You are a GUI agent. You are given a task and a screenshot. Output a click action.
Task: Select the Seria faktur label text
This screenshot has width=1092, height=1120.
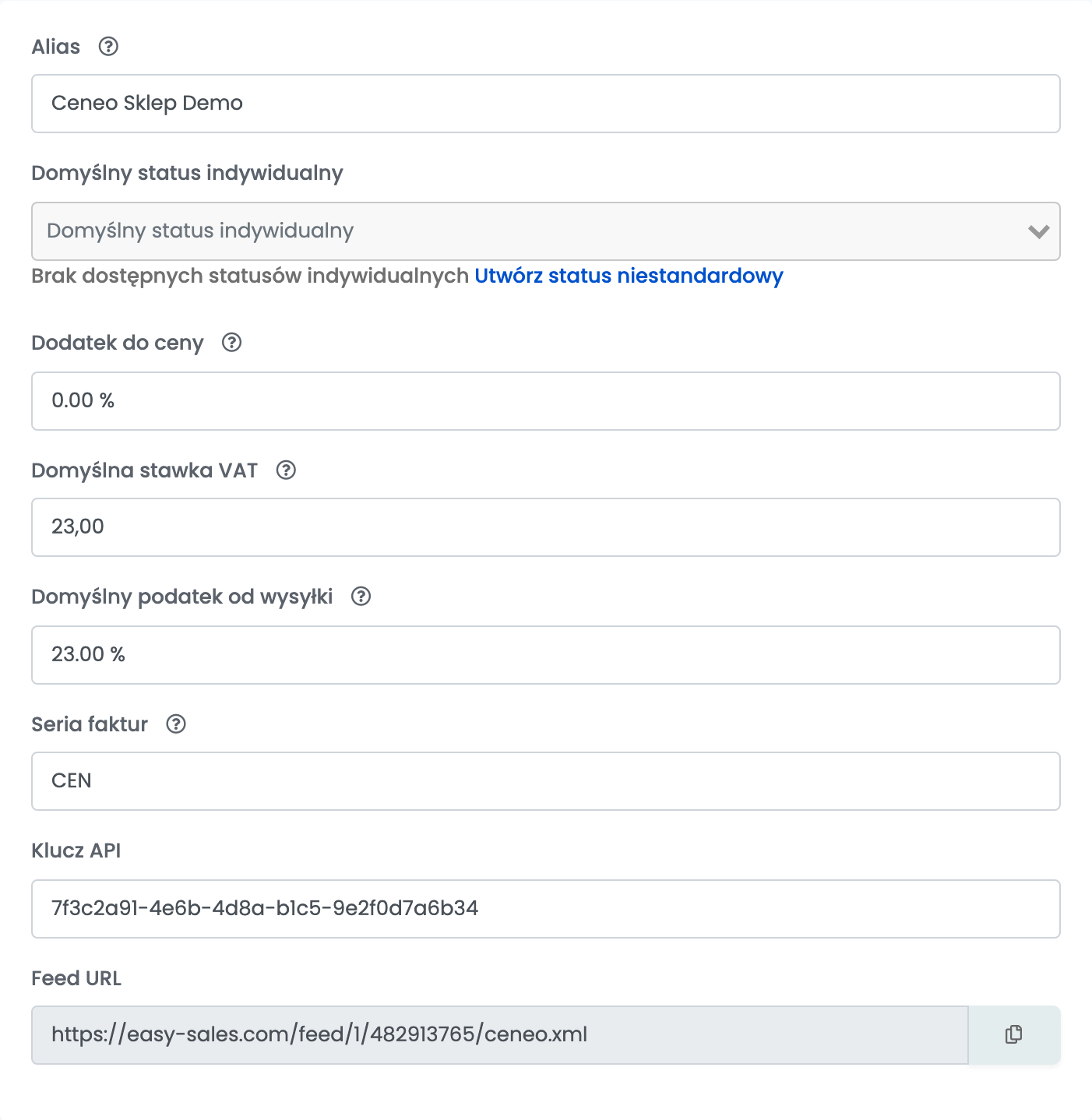pos(90,724)
